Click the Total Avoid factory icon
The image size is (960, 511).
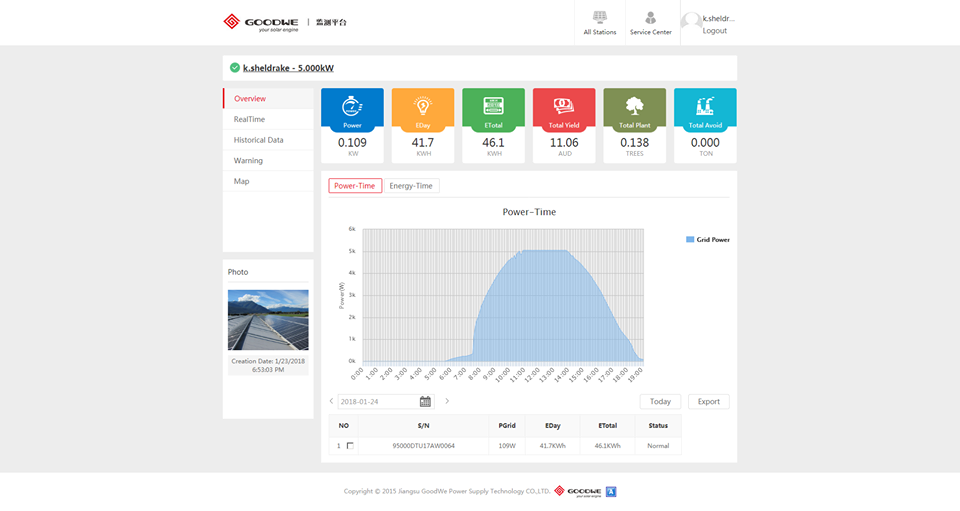tap(705, 106)
